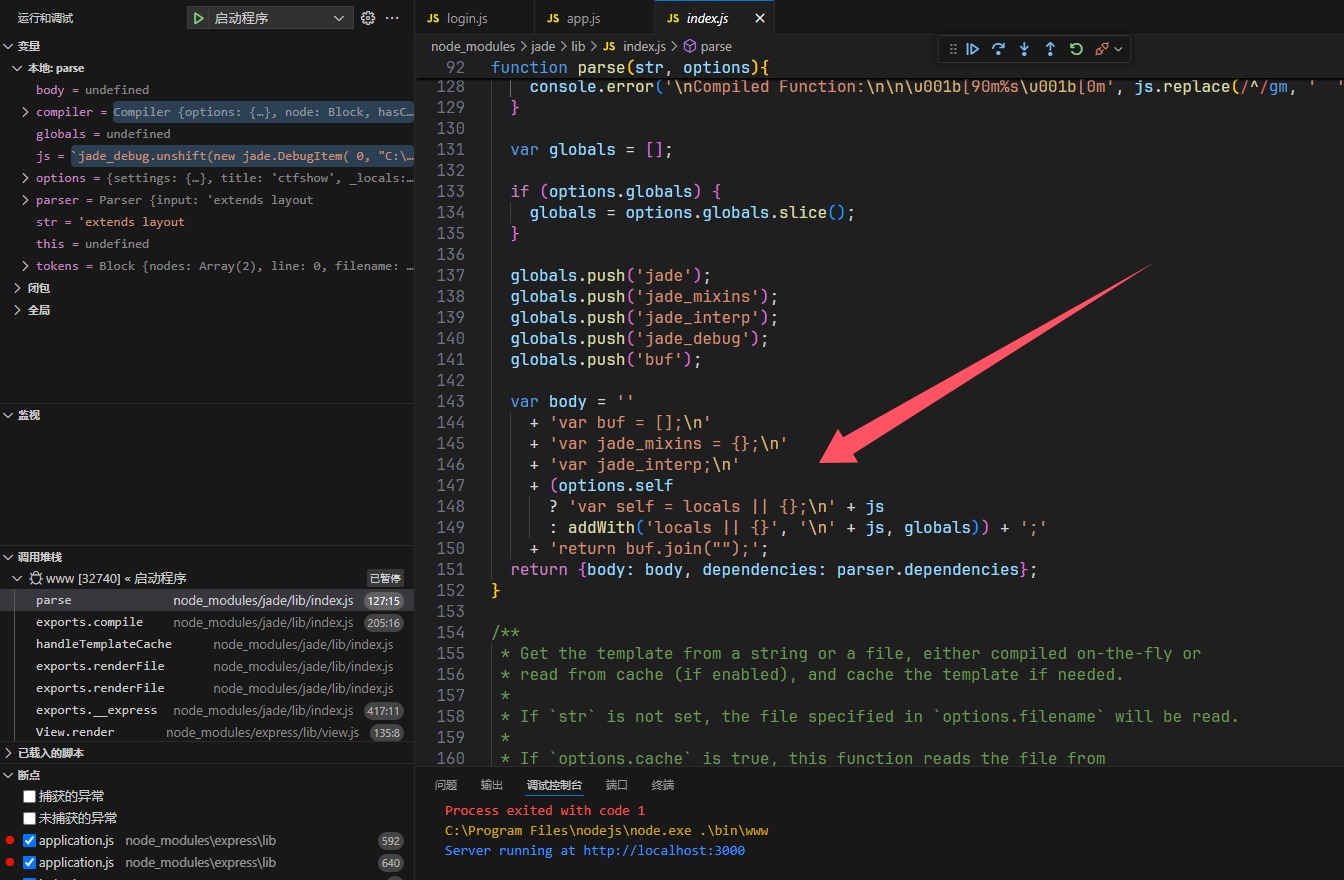This screenshot has width=1344, height=880.
Task: Click the Step Out debug icon
Action: tap(1050, 48)
